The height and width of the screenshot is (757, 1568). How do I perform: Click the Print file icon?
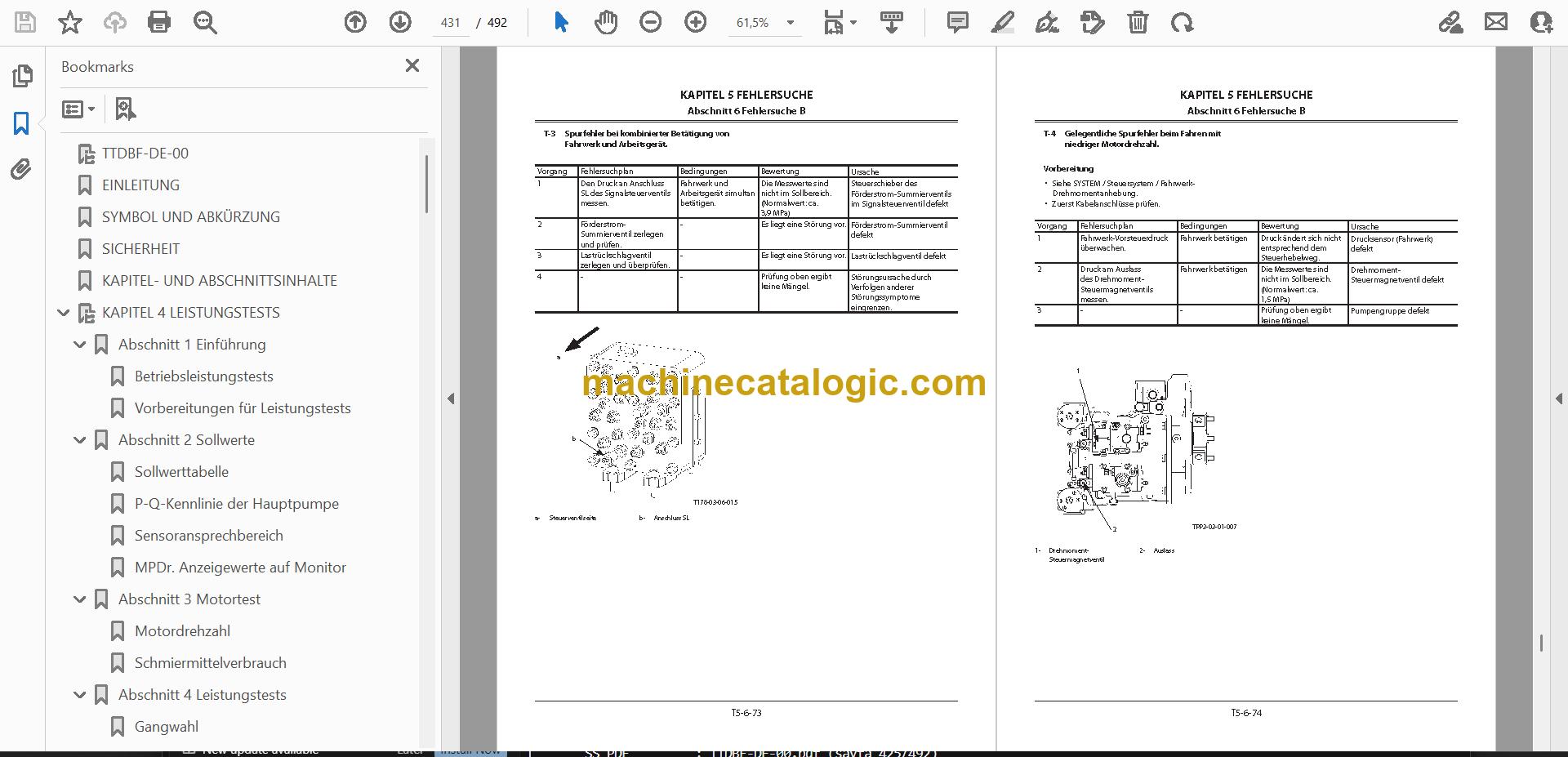159,22
